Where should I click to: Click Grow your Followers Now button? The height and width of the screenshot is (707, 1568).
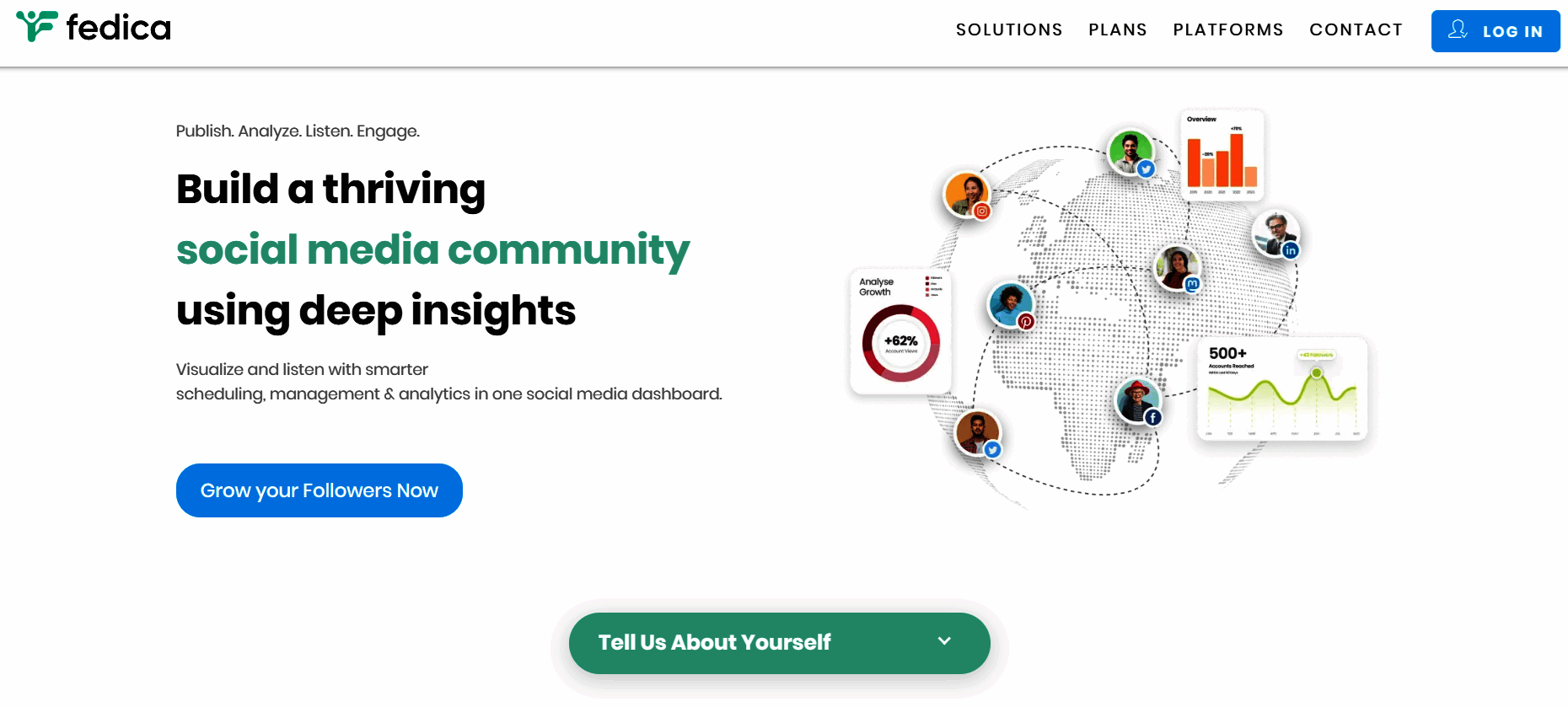click(319, 490)
